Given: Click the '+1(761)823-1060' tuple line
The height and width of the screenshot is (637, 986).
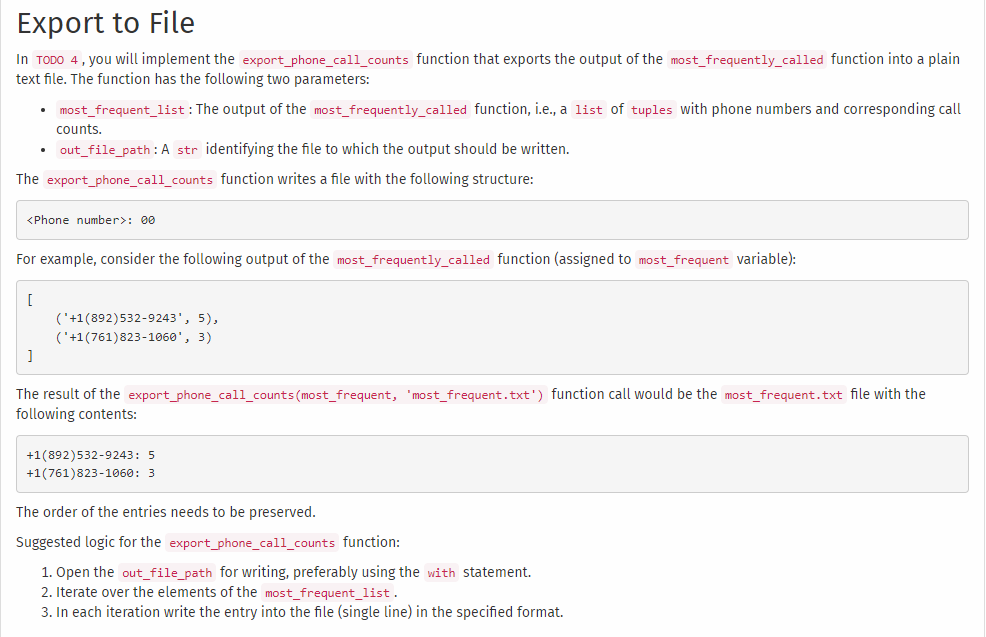Looking at the screenshot, I should (x=130, y=337).
